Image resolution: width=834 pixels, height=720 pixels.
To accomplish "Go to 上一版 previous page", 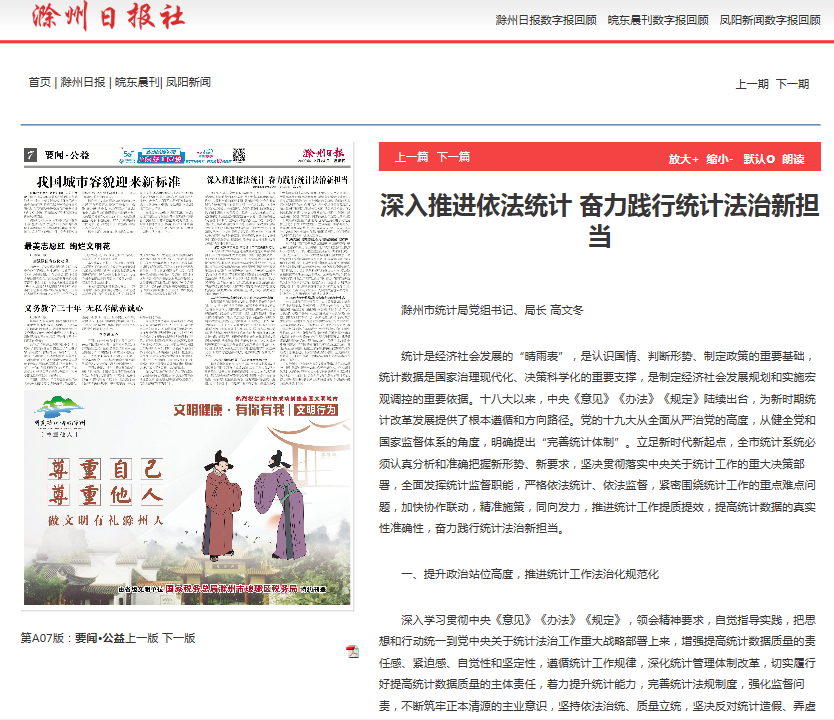I will (x=142, y=638).
